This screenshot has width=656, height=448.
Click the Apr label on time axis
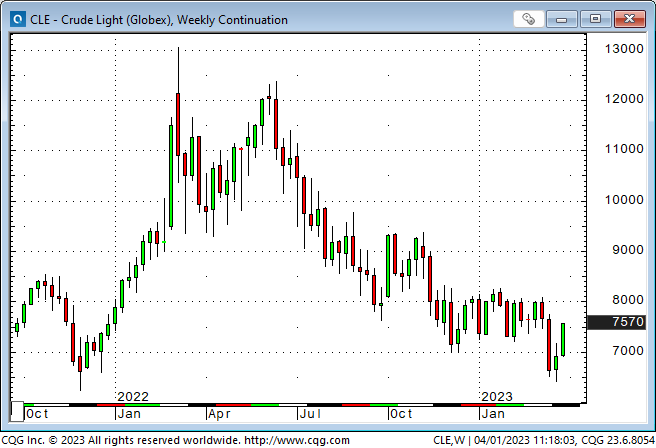pos(219,414)
